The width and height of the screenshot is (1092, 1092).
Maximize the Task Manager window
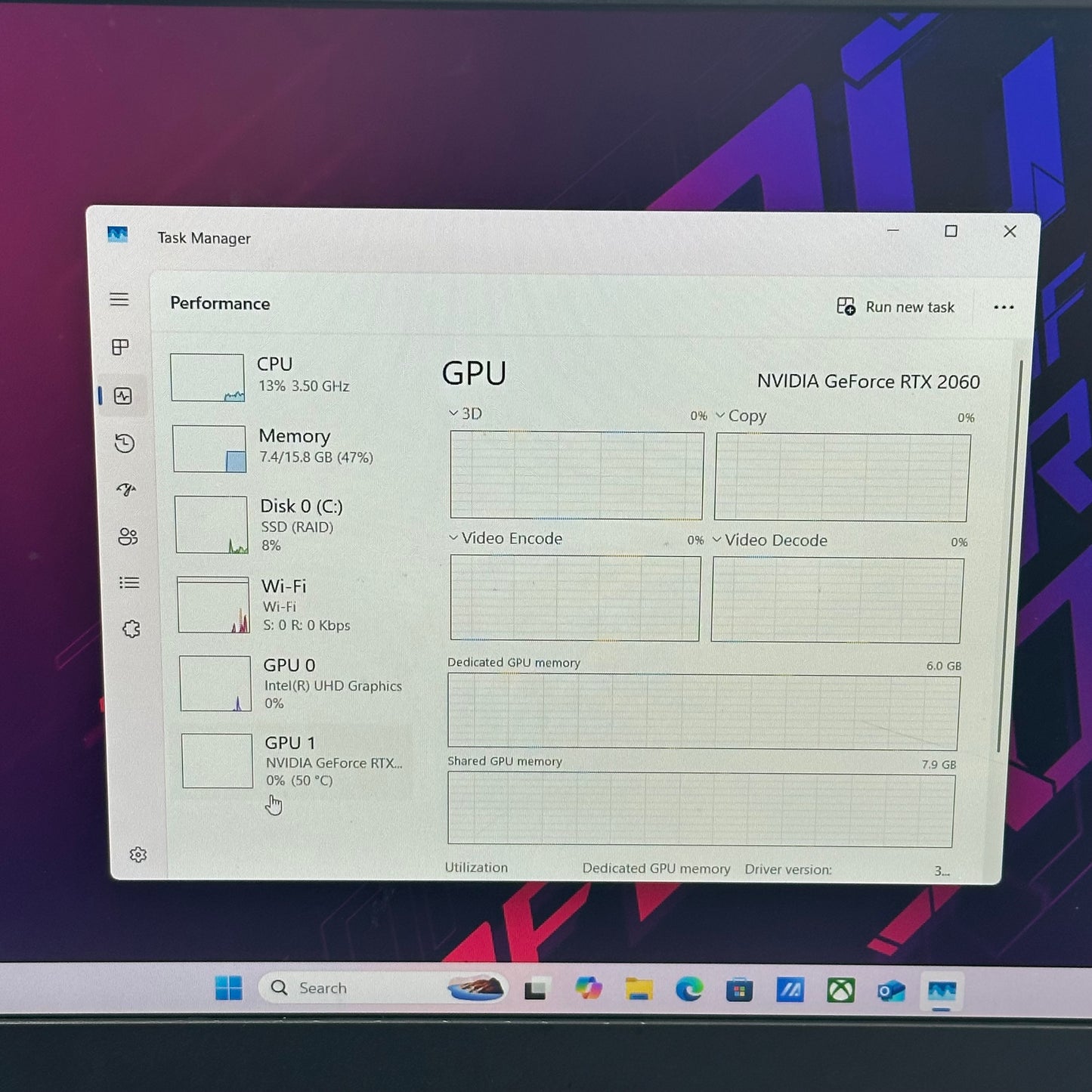[951, 231]
